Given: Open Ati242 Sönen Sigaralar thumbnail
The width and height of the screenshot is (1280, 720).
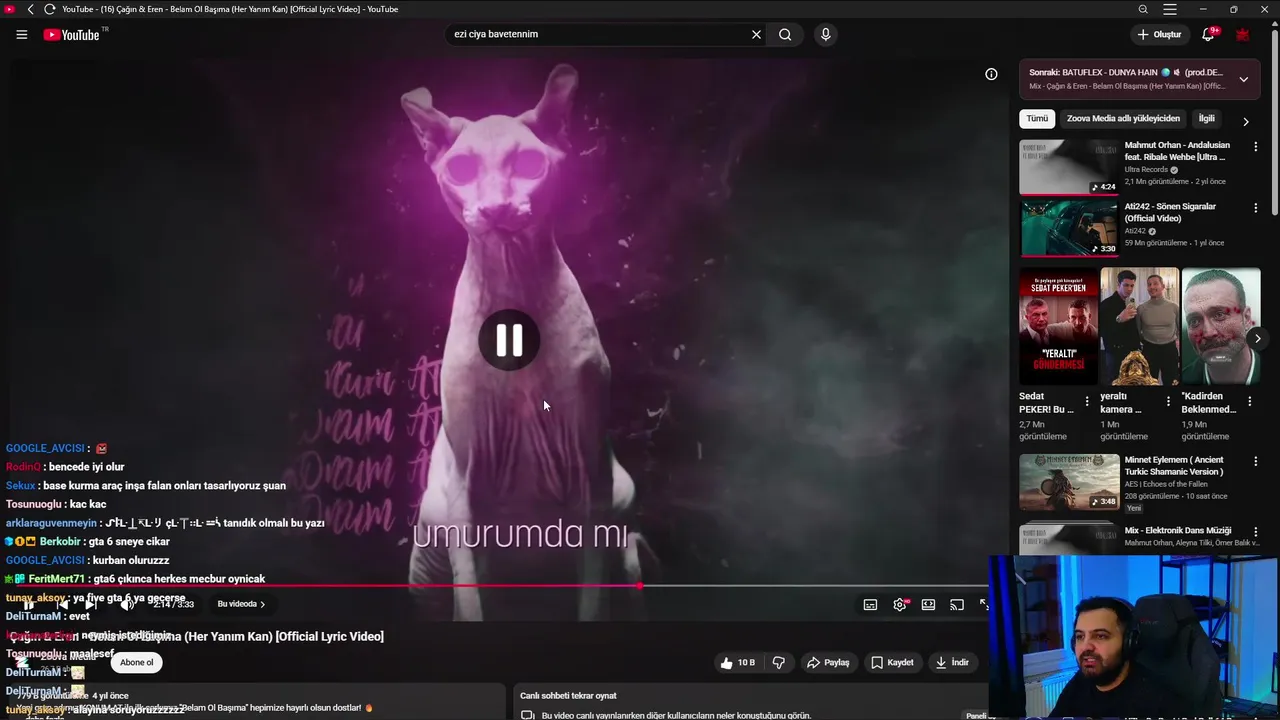Looking at the screenshot, I should [x=1069, y=228].
